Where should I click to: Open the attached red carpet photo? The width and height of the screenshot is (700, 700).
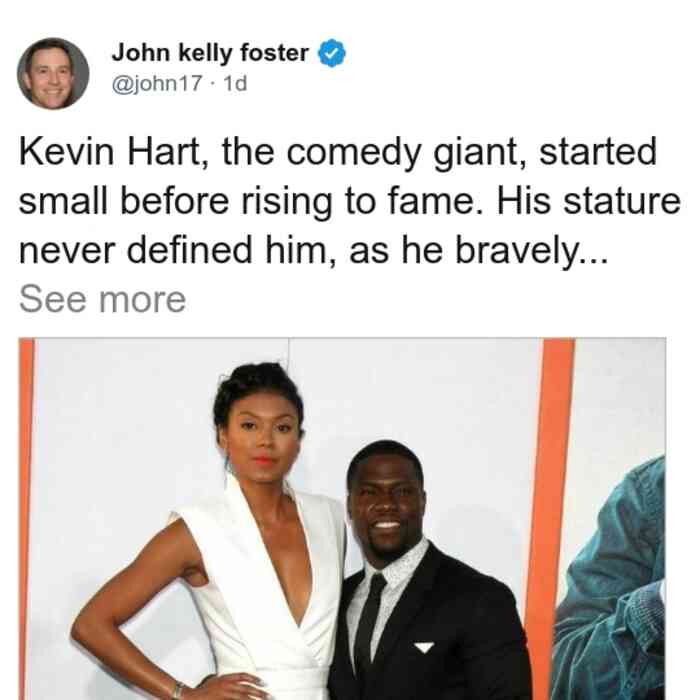(x=342, y=519)
